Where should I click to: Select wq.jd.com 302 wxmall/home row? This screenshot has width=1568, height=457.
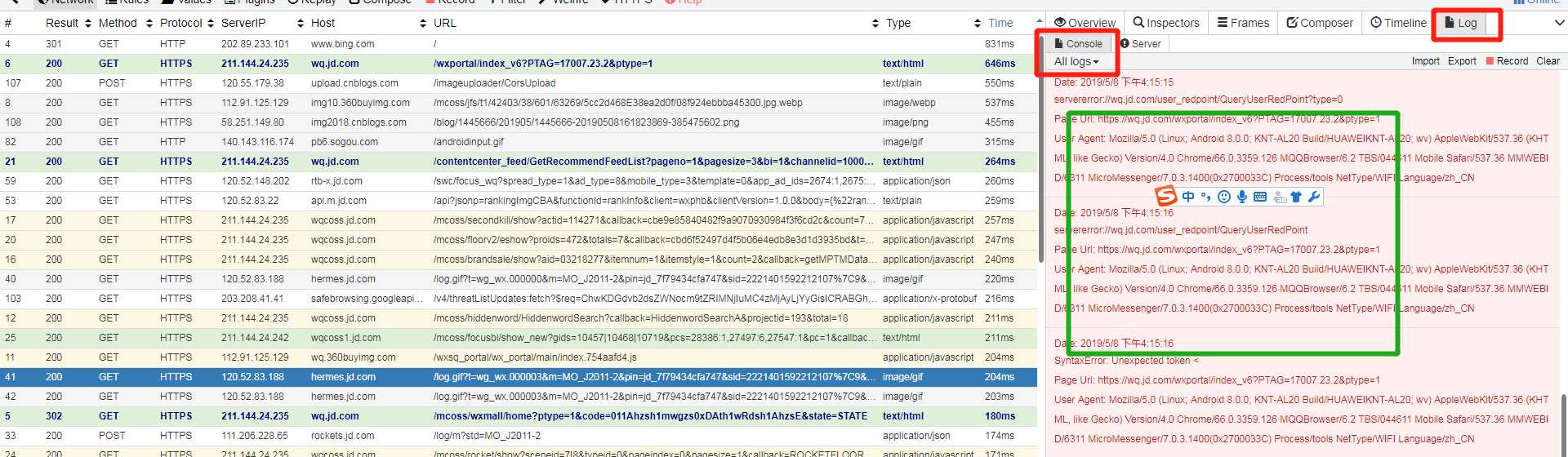click(x=519, y=416)
